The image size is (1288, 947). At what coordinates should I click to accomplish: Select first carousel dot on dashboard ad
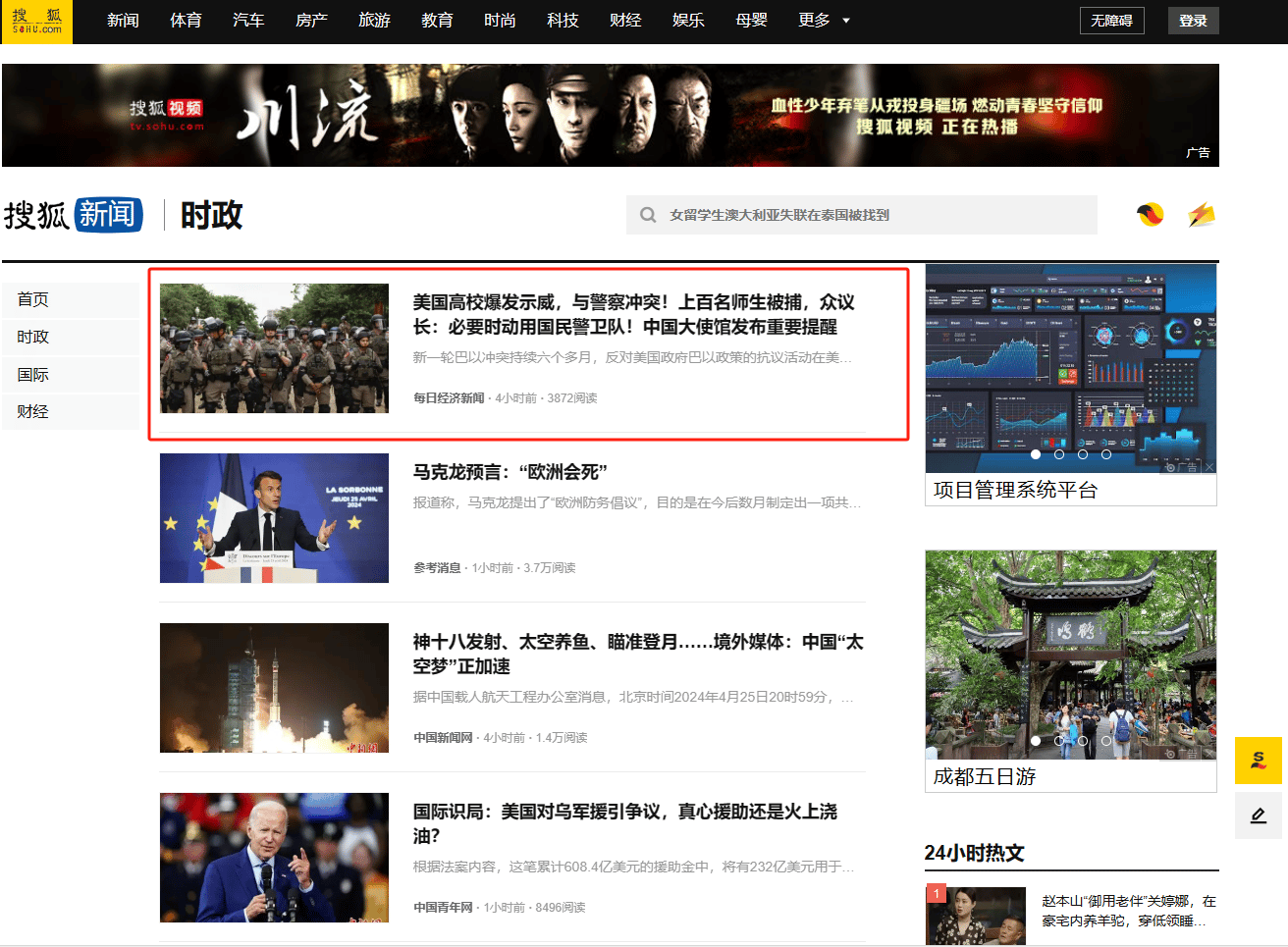pos(1036,454)
